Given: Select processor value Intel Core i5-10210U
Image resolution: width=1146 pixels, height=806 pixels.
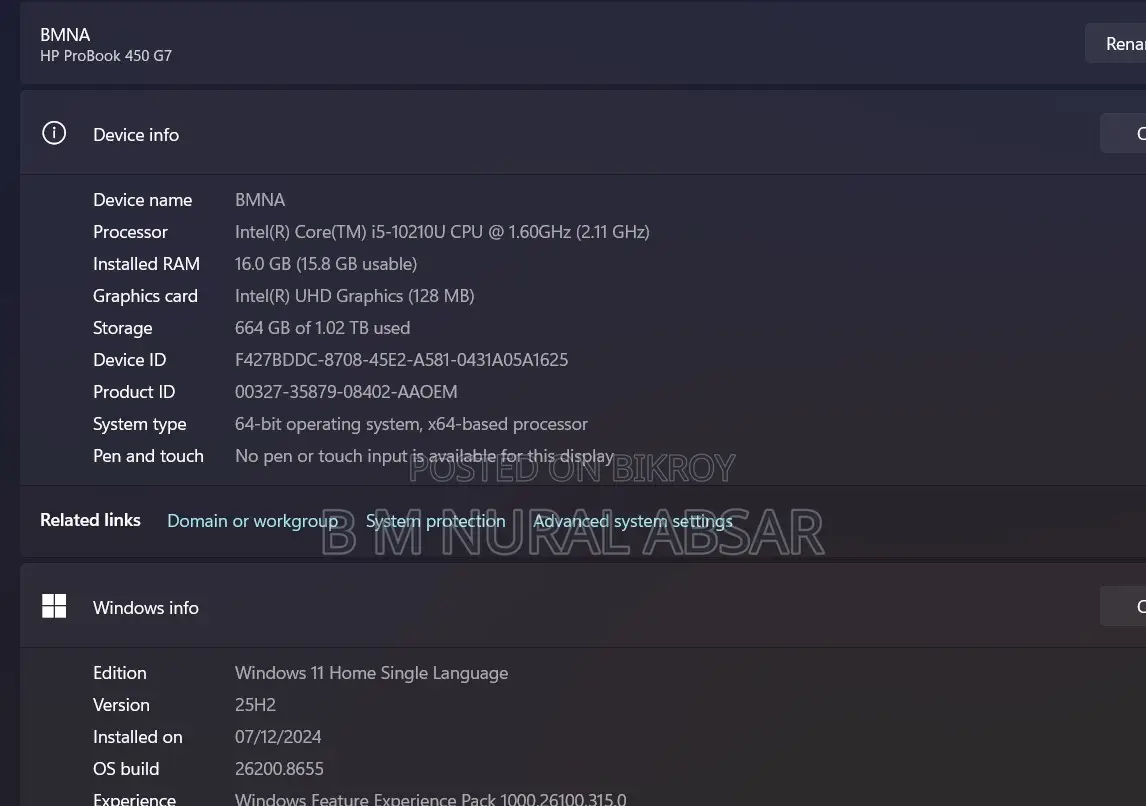Looking at the screenshot, I should 442,232.
